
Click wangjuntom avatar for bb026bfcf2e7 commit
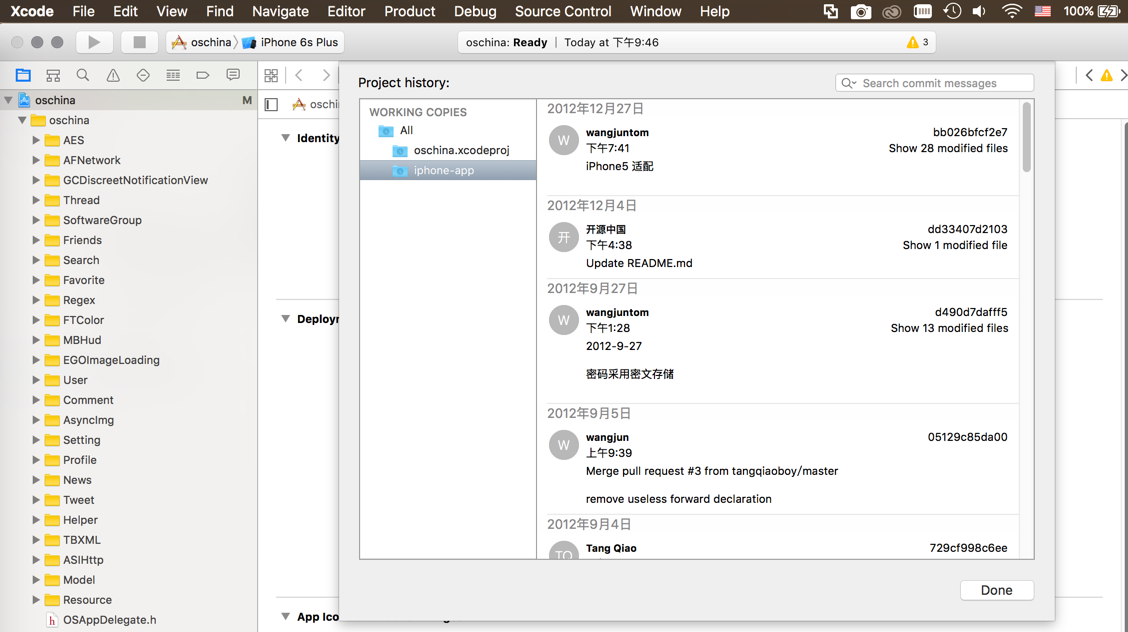click(563, 140)
